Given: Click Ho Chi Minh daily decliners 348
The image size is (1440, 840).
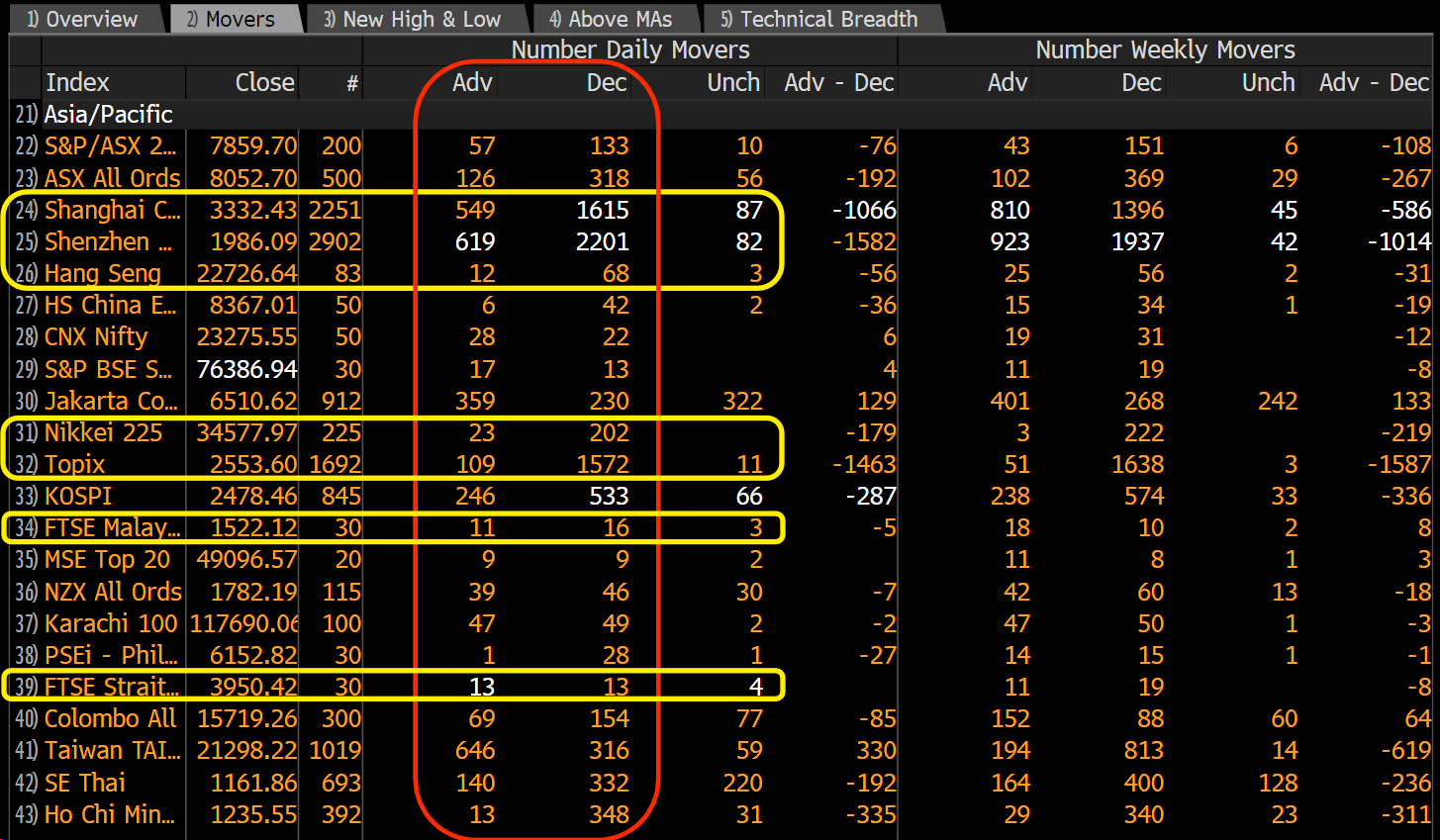Looking at the screenshot, I should [x=609, y=814].
